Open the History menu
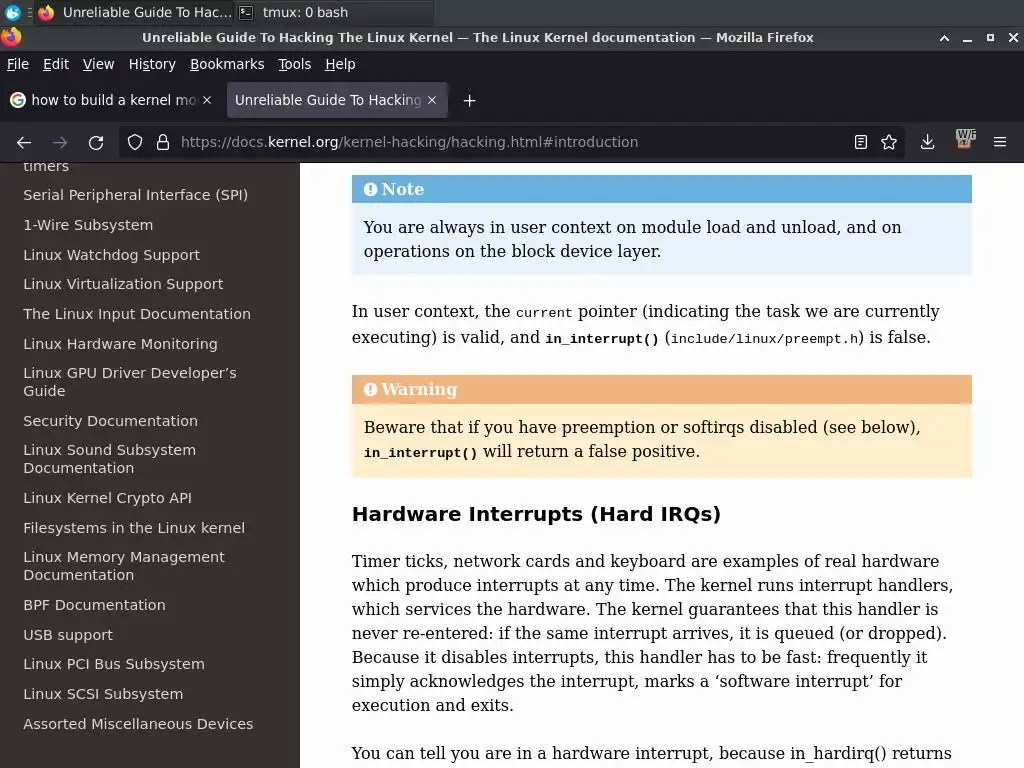The width and height of the screenshot is (1024, 768). tap(152, 64)
